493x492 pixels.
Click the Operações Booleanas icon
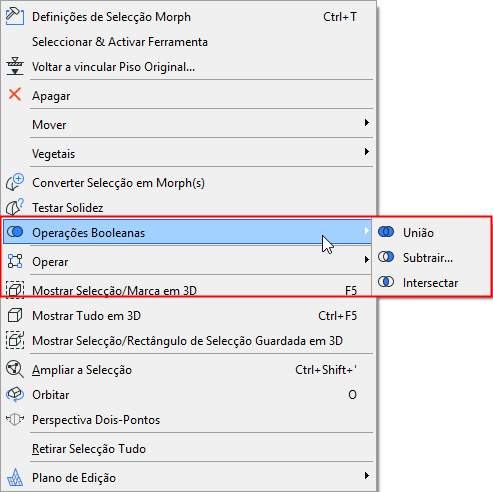(15, 232)
